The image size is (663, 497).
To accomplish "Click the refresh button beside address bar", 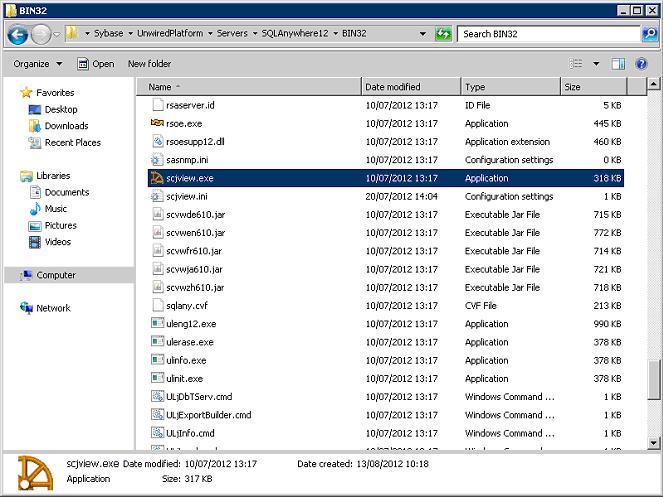I will click(443, 34).
